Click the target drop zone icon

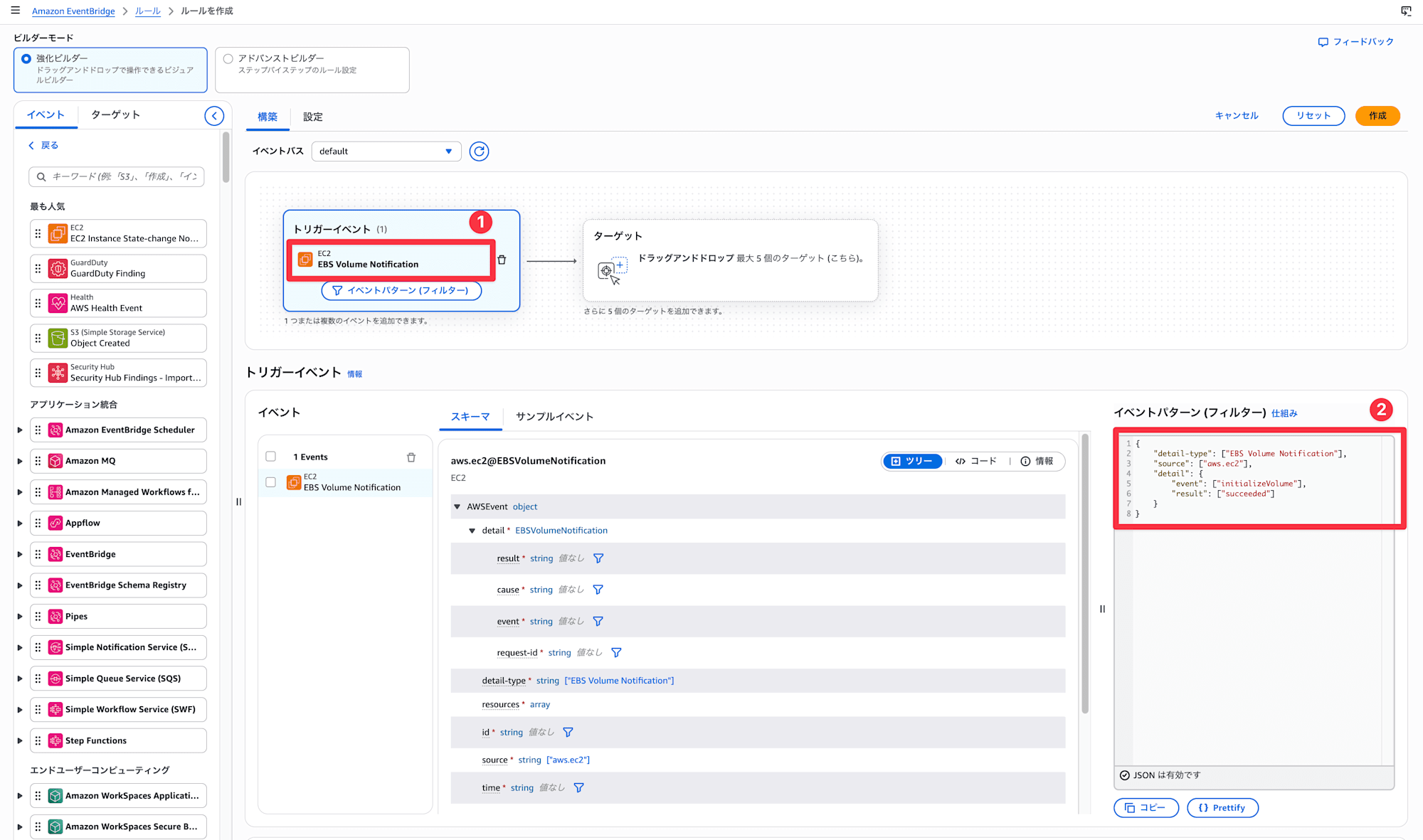[612, 271]
